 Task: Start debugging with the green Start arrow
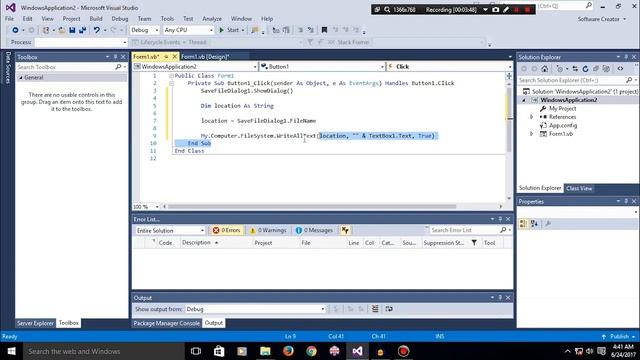coord(222,30)
